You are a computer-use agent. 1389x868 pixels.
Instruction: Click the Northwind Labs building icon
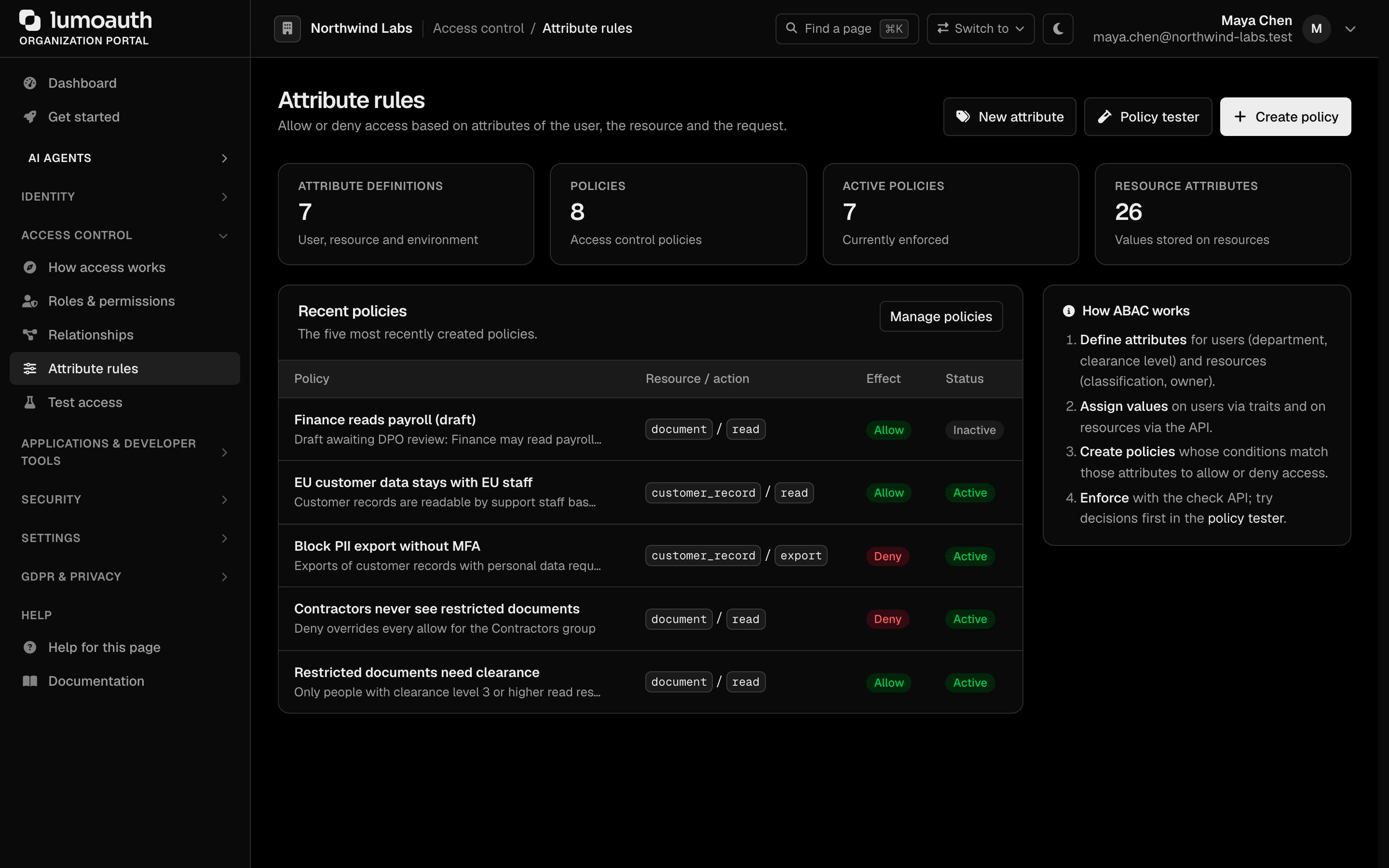coord(287,28)
